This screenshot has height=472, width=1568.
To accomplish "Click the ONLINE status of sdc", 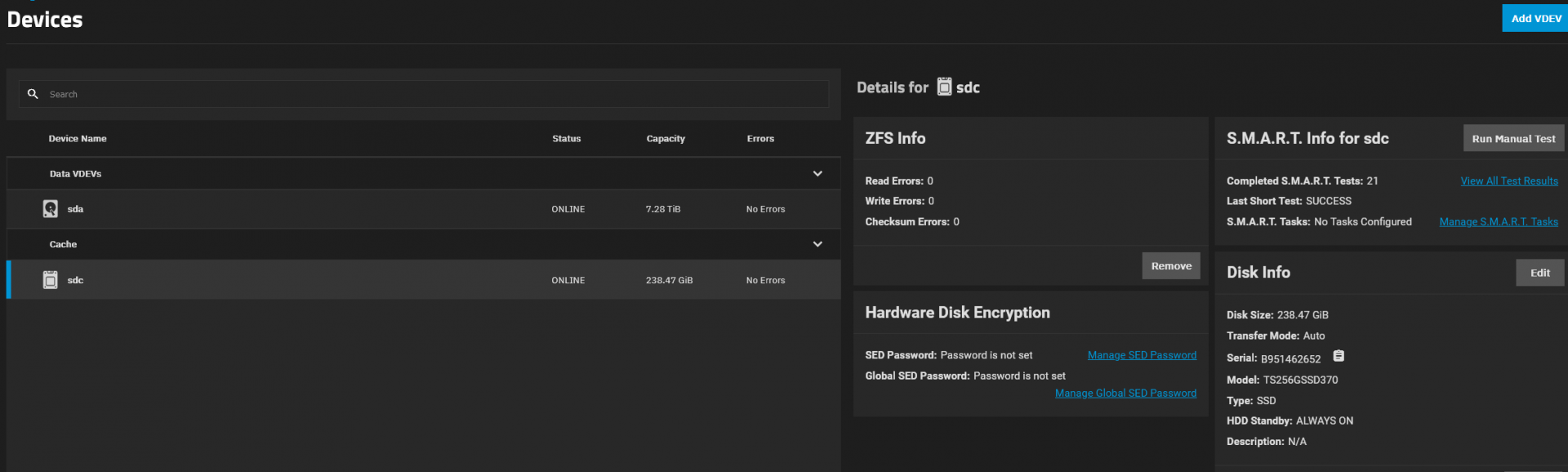I will tap(568, 280).
